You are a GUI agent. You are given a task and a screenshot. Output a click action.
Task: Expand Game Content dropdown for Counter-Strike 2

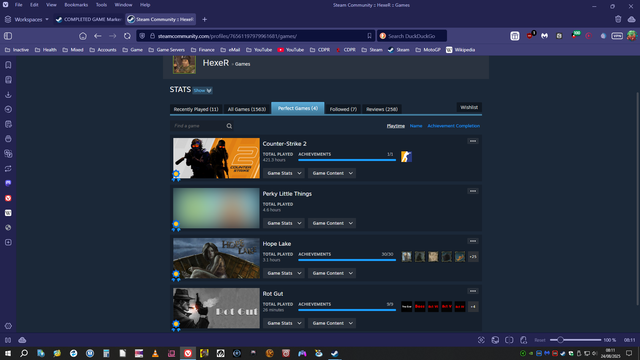pyautogui.click(x=332, y=173)
